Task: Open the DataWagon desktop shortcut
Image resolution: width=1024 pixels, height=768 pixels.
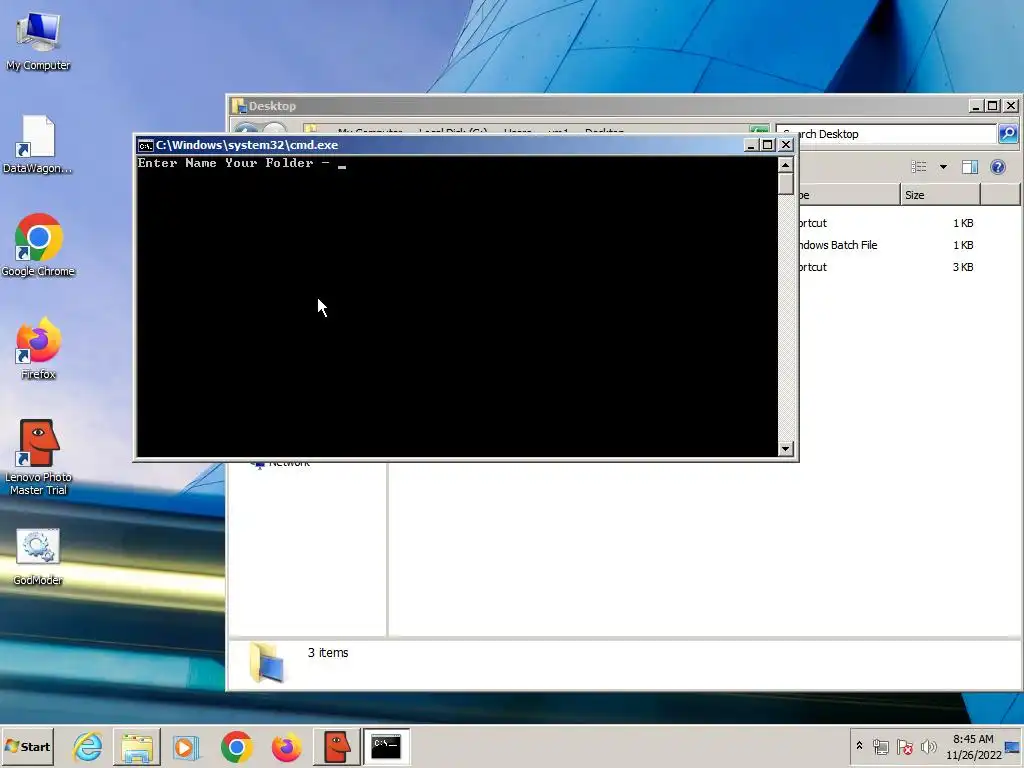Action: [x=38, y=145]
